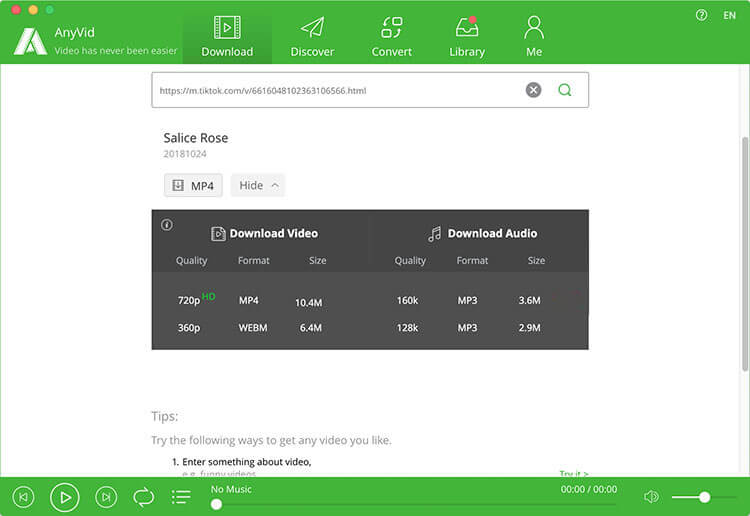750x516 pixels.
Task: Click the Download Video header icon
Action: (218, 233)
